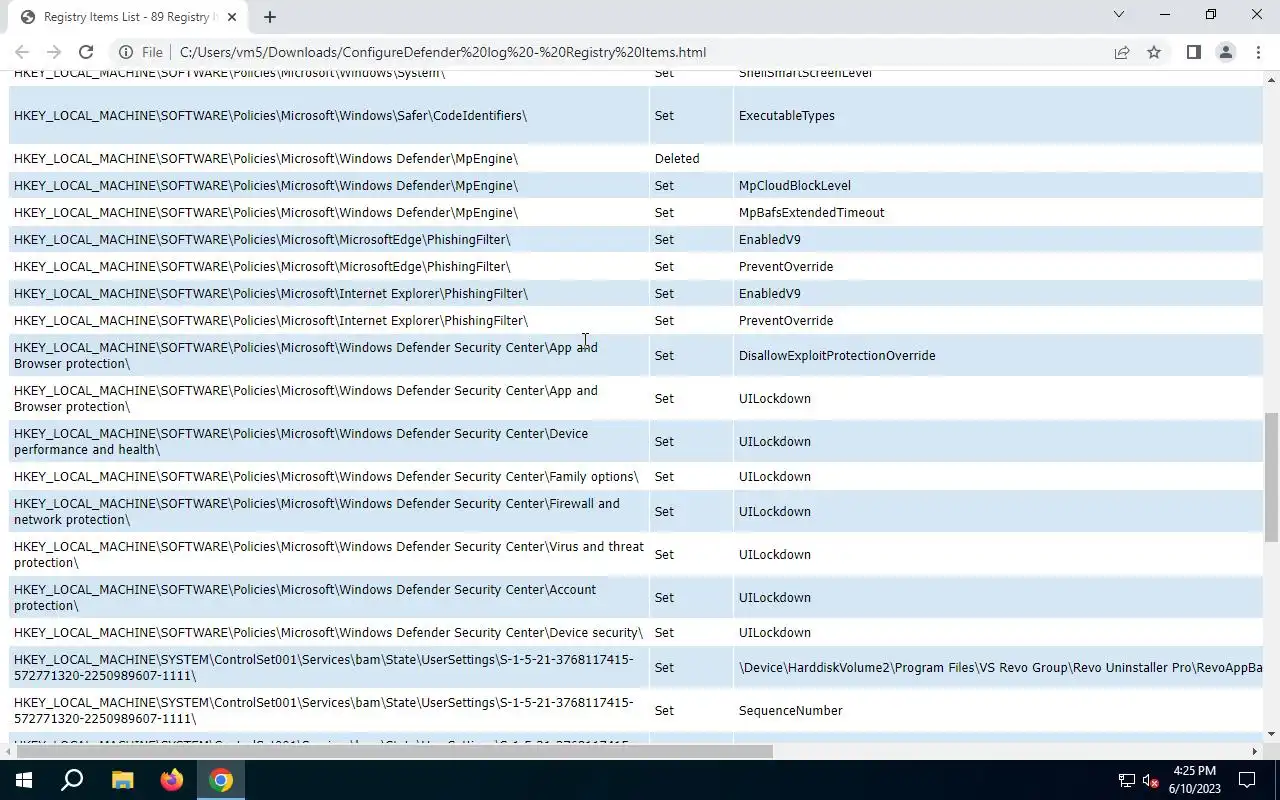Share this page icon
This screenshot has width=1280, height=800.
click(1122, 52)
